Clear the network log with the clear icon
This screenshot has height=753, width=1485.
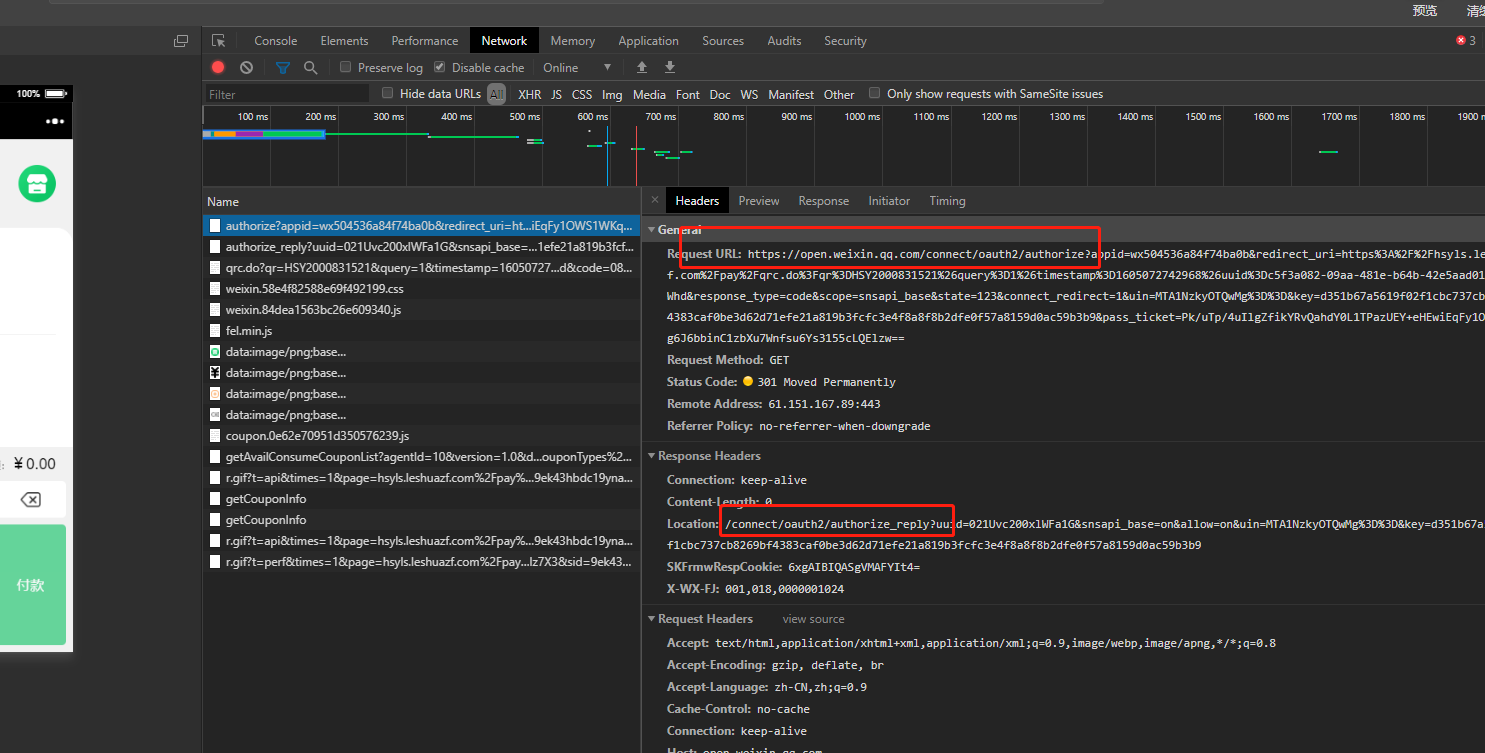pos(246,67)
